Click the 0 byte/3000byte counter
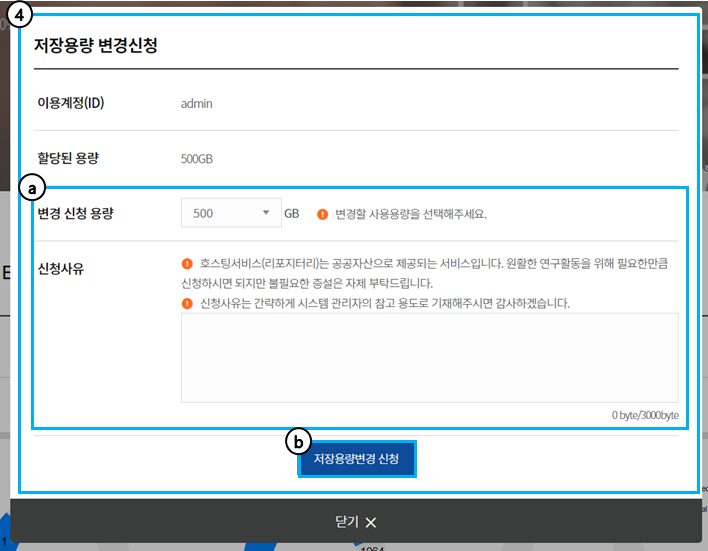The image size is (708, 551). 645,415
